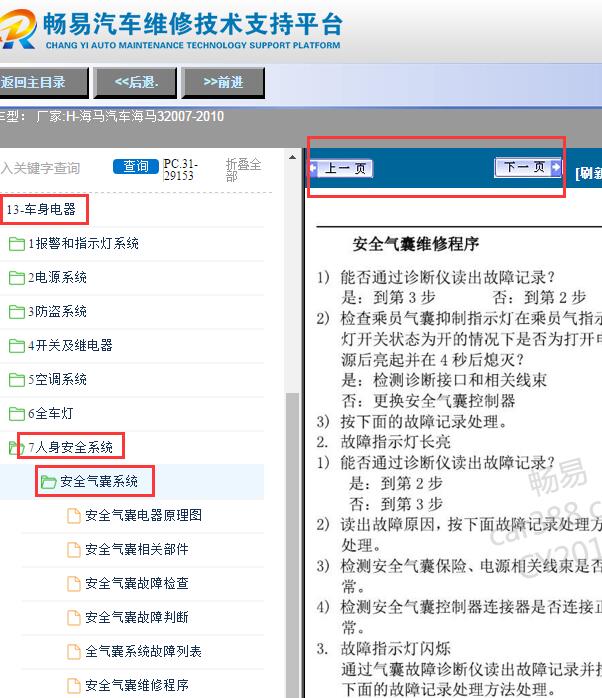Screen dimensions: 602x698
Task: Open 安全气囊相关部件 document
Action: coord(137,549)
